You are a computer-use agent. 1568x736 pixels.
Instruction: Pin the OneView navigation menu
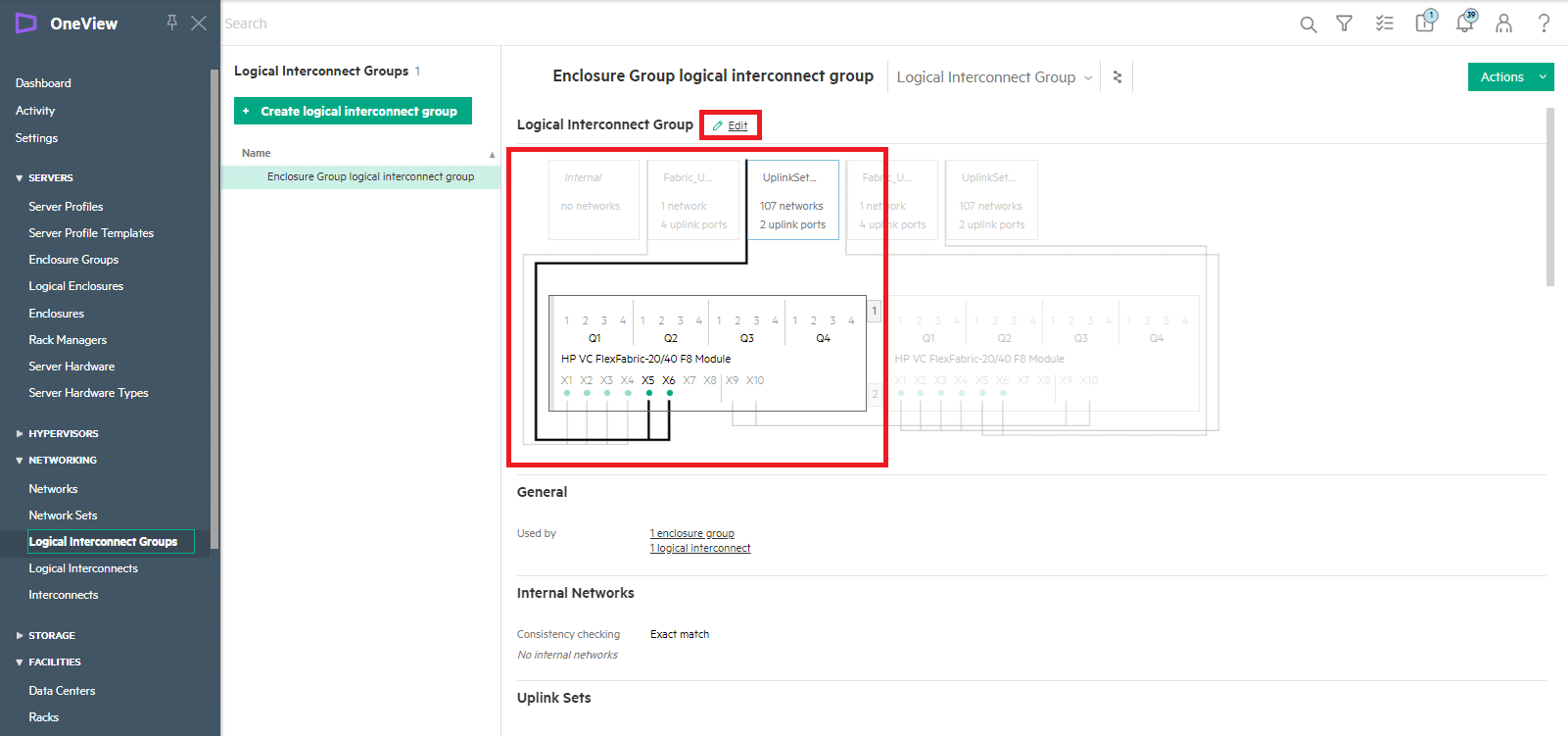(x=172, y=22)
